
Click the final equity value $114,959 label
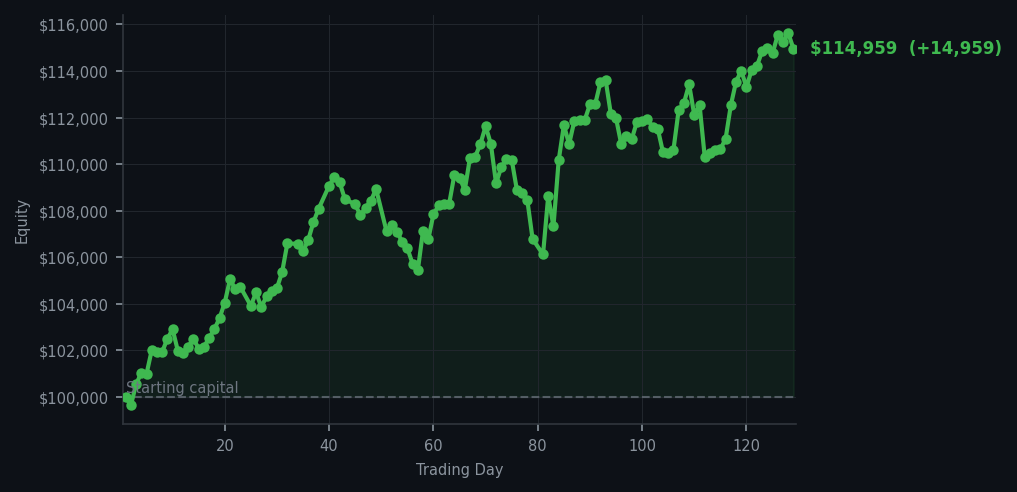[905, 48]
